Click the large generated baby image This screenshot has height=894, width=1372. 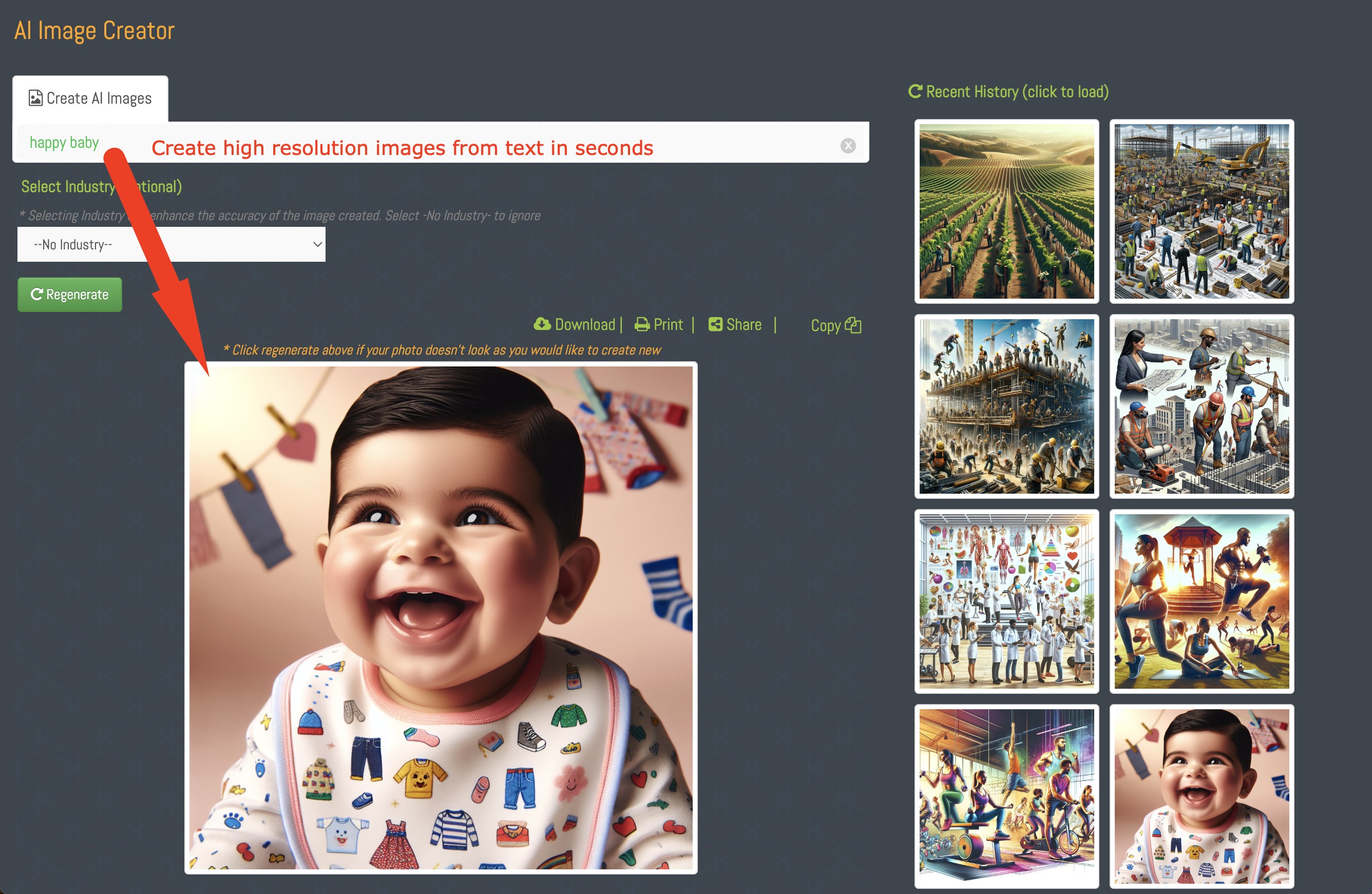click(441, 617)
